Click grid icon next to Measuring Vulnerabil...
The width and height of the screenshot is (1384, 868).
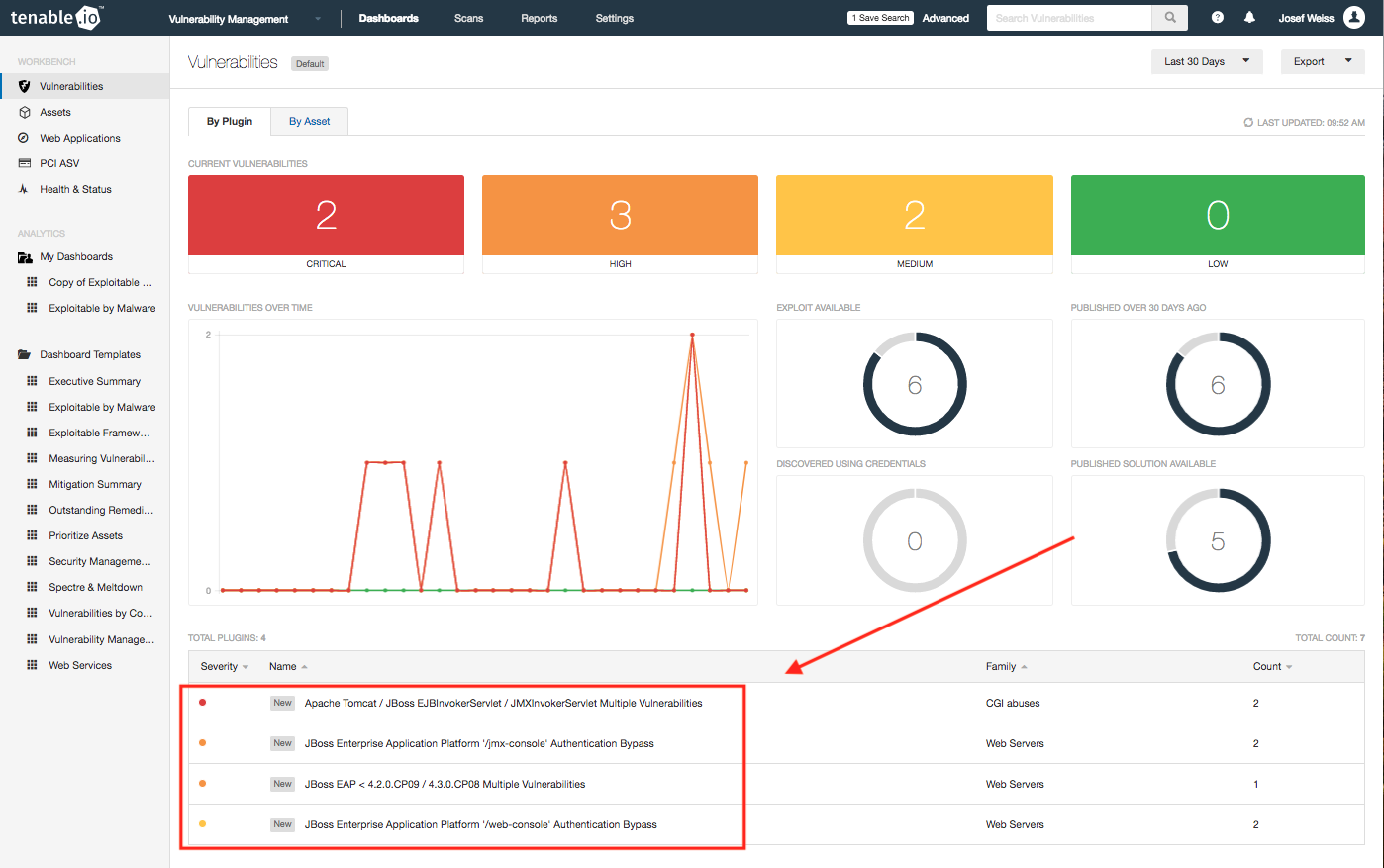click(32, 458)
